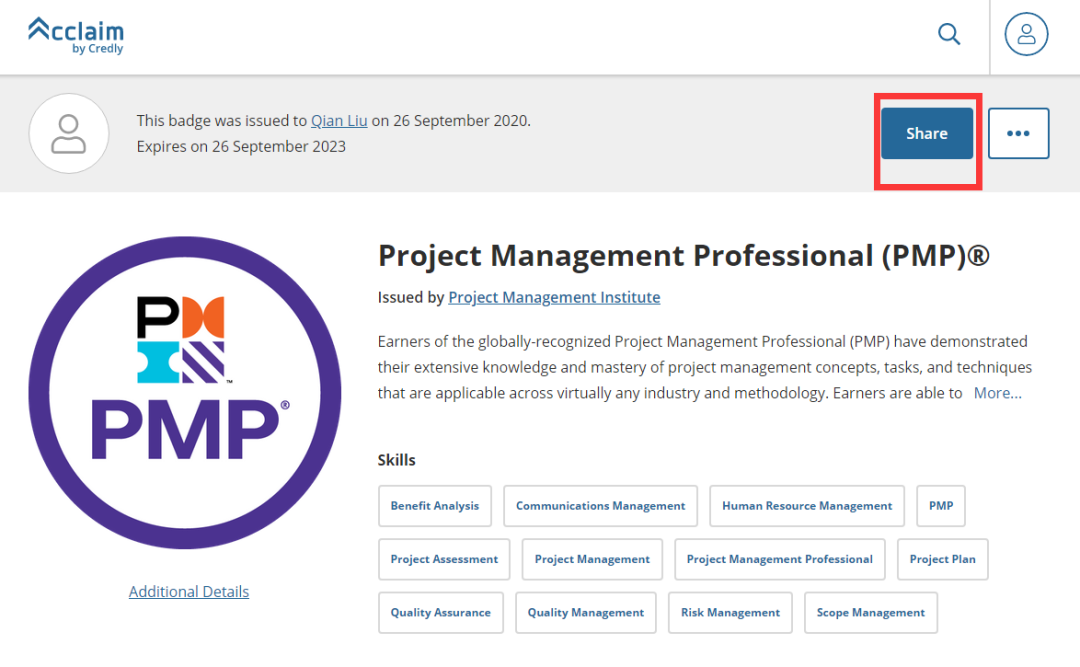1080x667 pixels.
Task: Visit the Project Management Institute link
Action: point(554,297)
